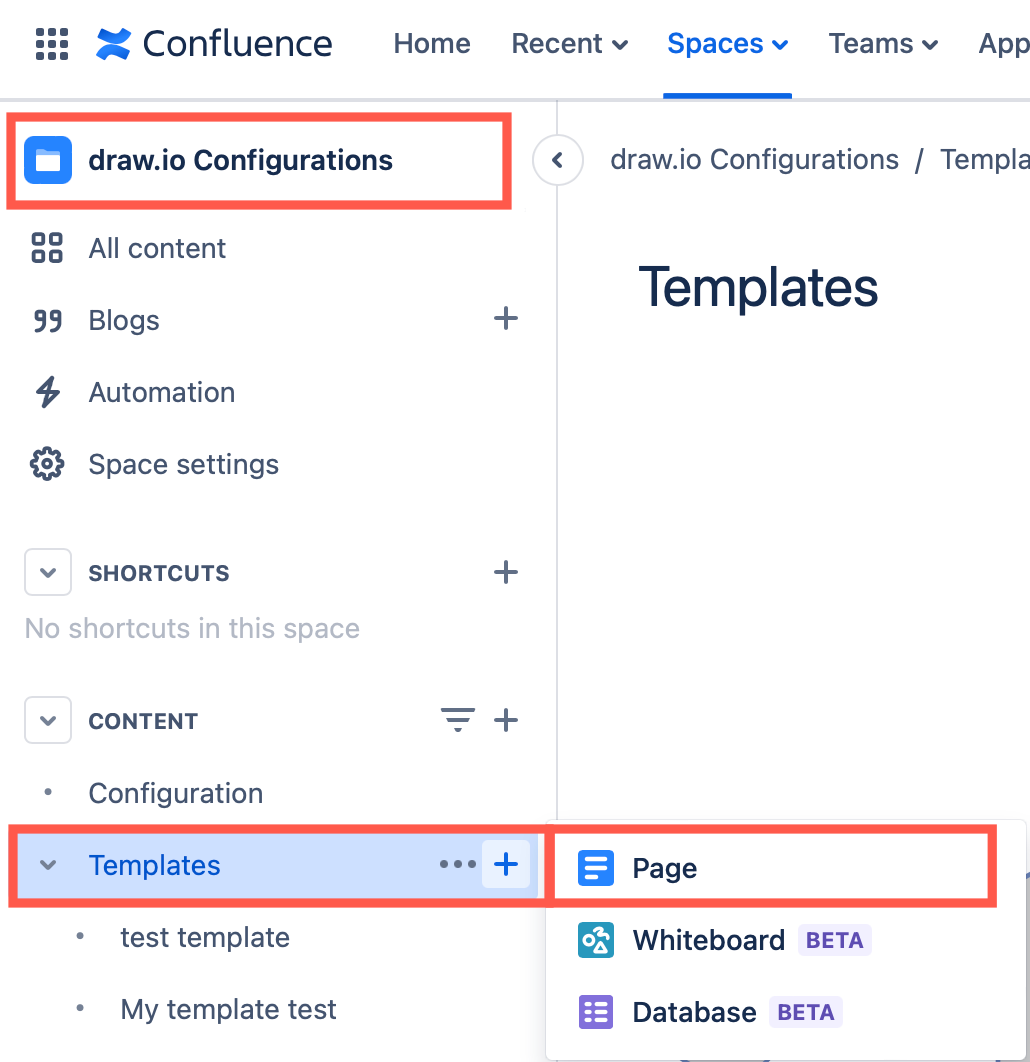Click the filter icon next to Content
The height and width of the screenshot is (1062, 1030).
458,719
